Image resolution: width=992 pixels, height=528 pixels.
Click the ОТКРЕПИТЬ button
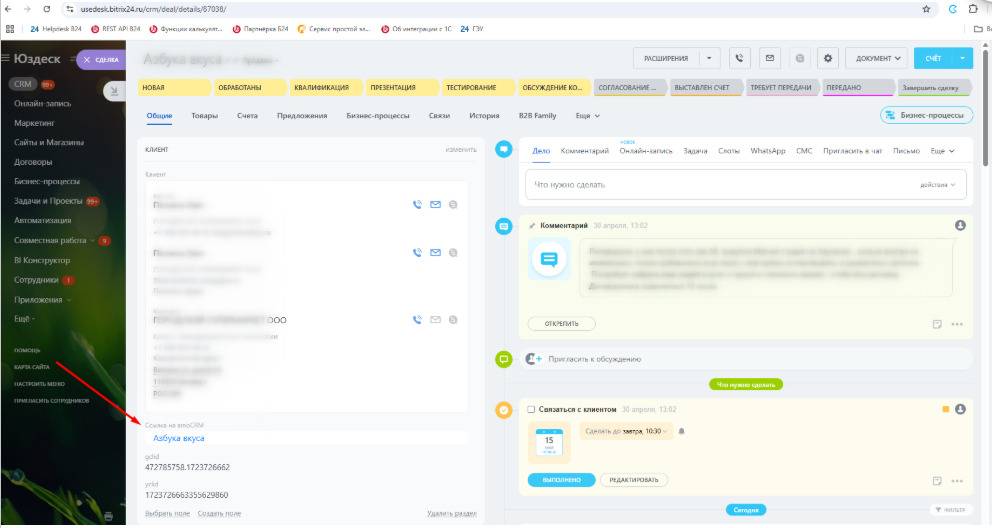pyautogui.click(x=561, y=324)
